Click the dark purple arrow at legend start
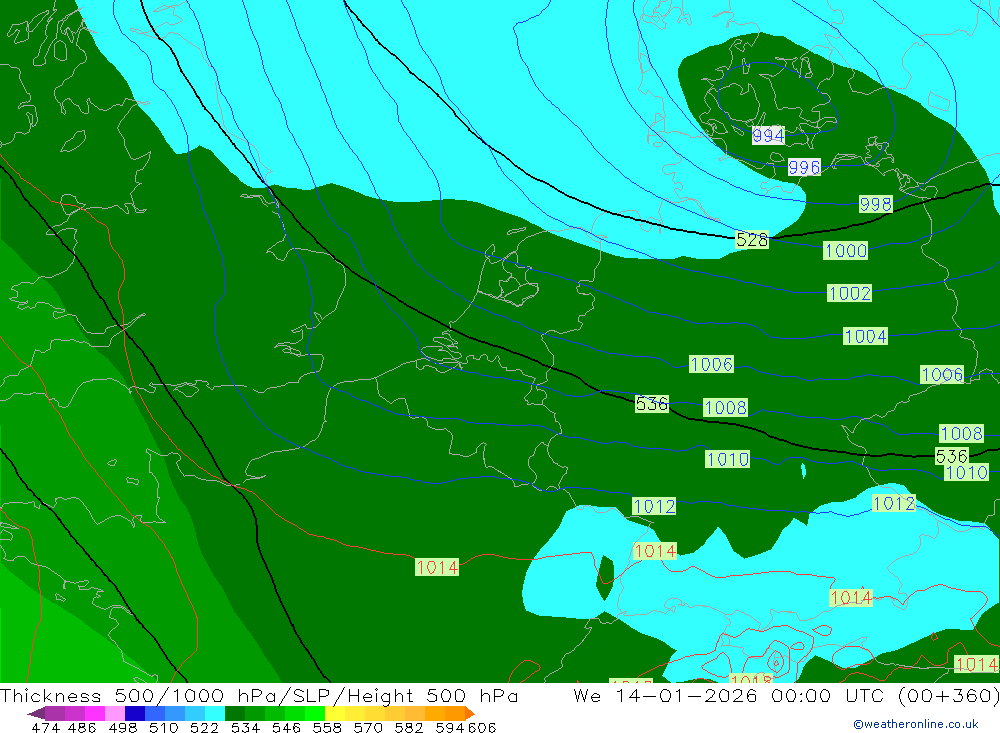The image size is (1000, 733). (36, 713)
